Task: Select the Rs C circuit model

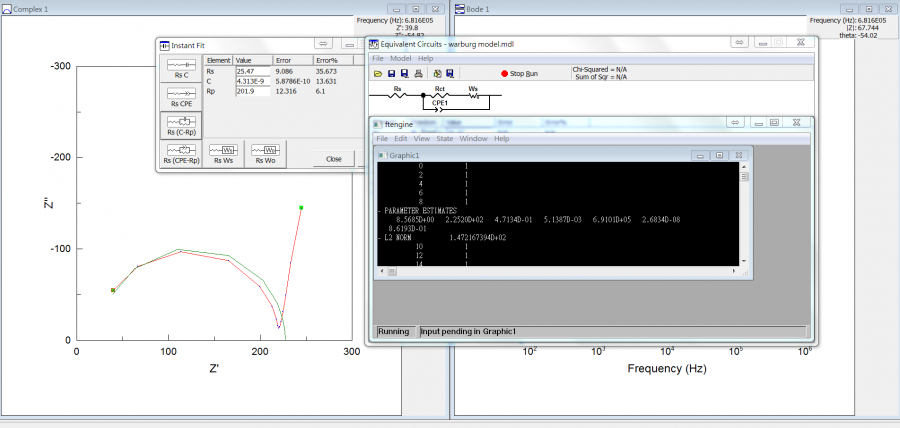Action: pyautogui.click(x=181, y=67)
